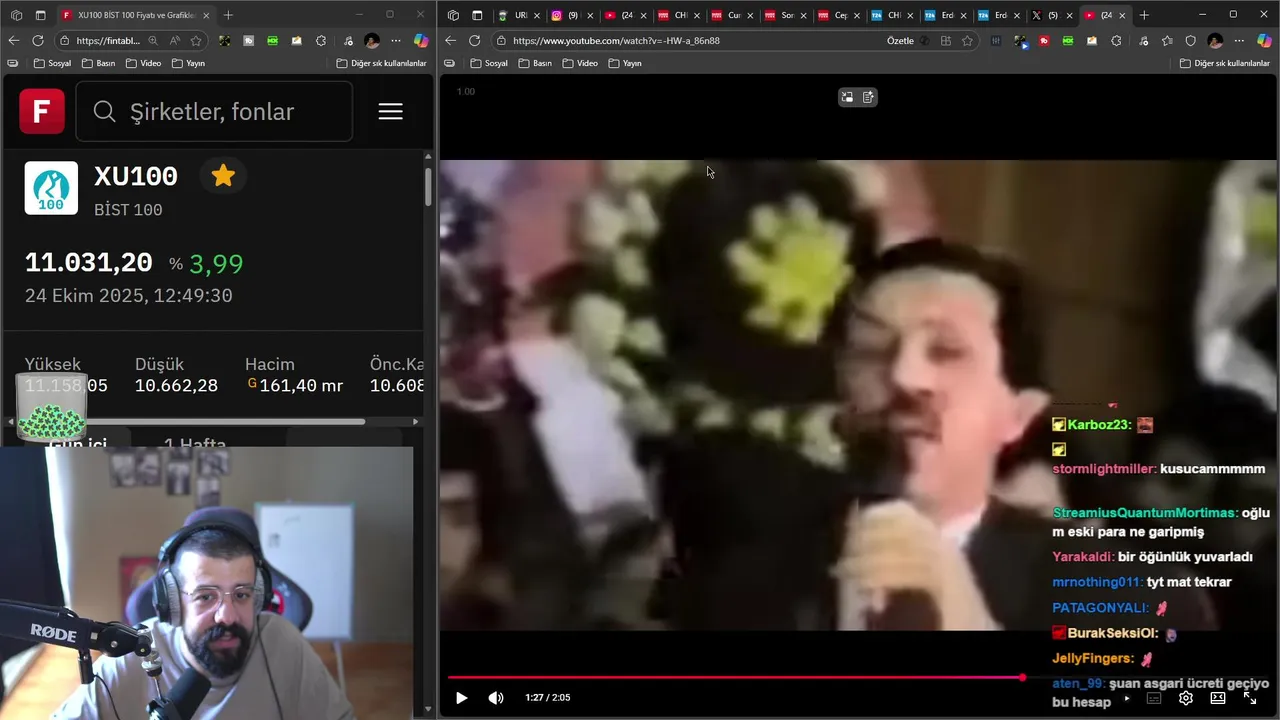Open the right browser's three-dot menu
This screenshot has width=1280, height=720.
(1240, 41)
